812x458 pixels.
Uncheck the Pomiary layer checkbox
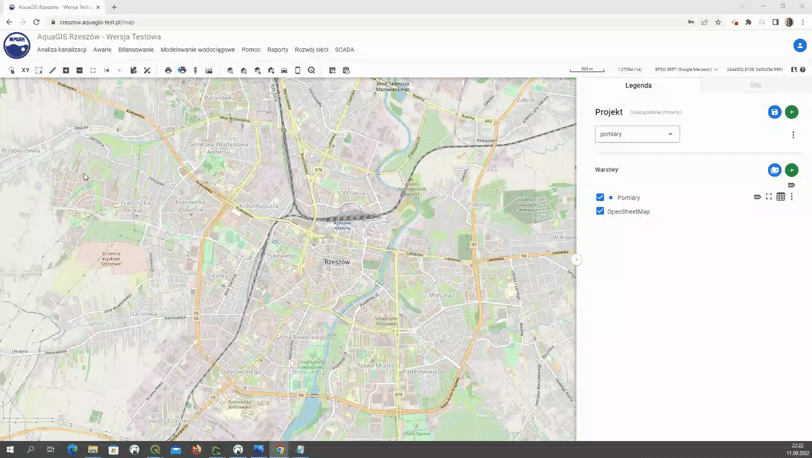(x=600, y=197)
